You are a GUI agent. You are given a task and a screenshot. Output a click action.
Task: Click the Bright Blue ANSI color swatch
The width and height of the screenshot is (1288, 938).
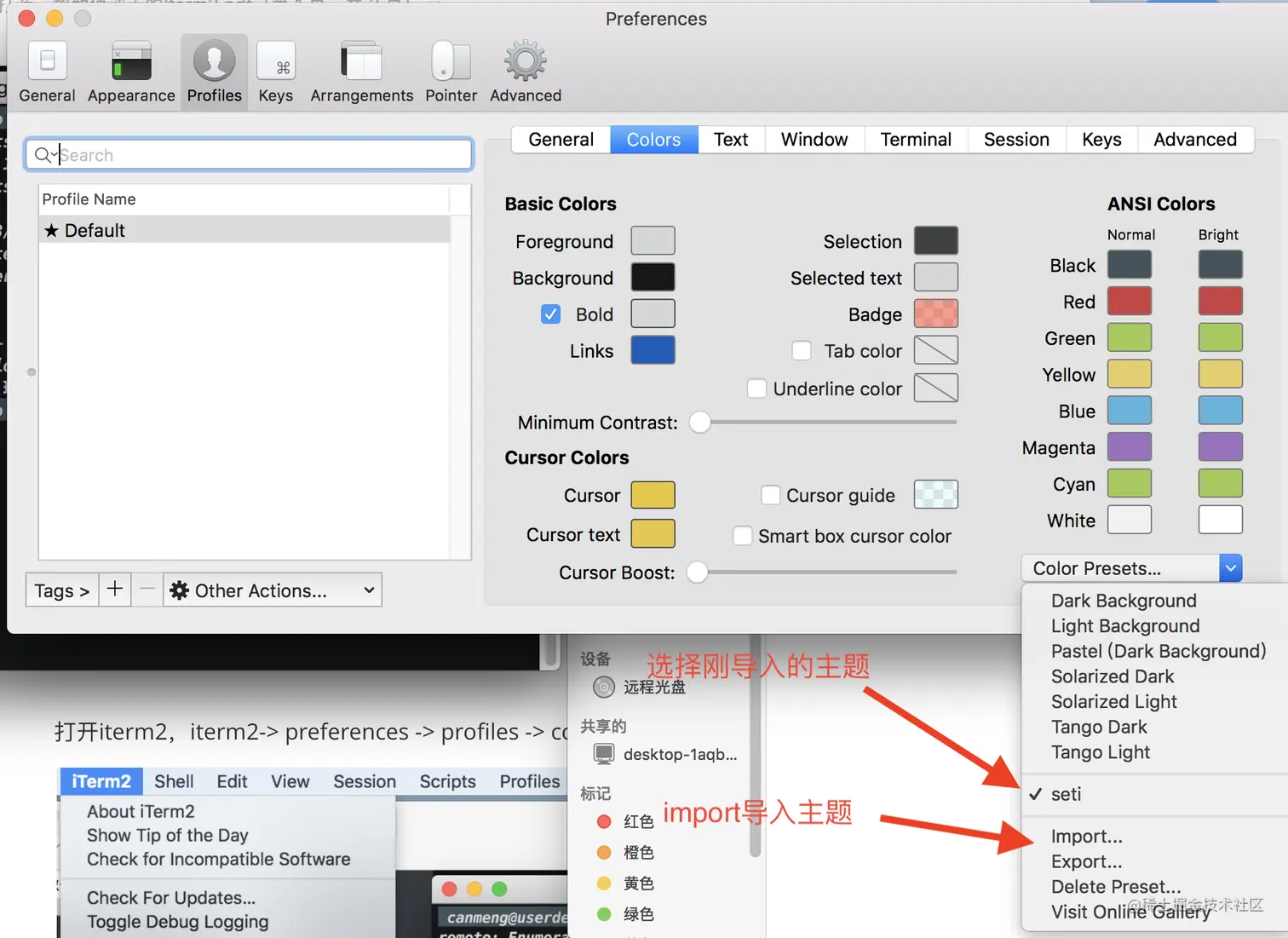point(1221,411)
